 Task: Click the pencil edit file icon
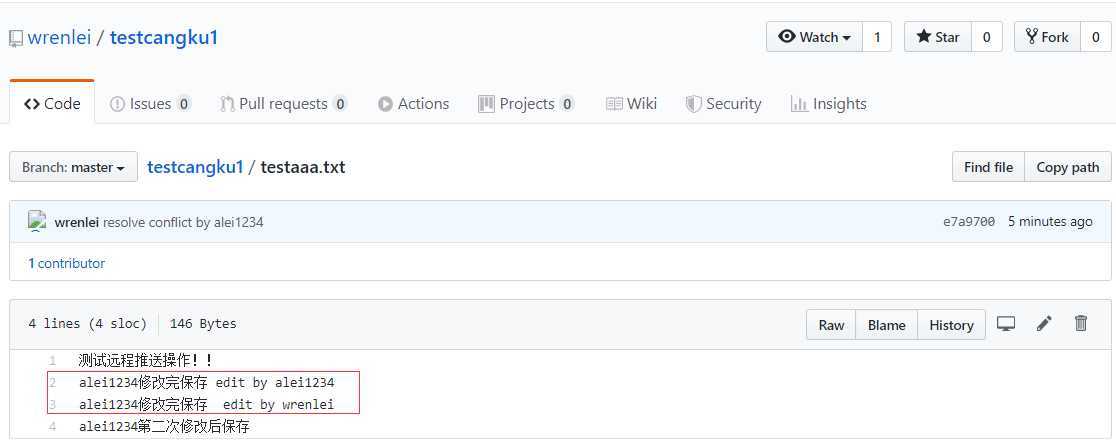pyautogui.click(x=1044, y=324)
